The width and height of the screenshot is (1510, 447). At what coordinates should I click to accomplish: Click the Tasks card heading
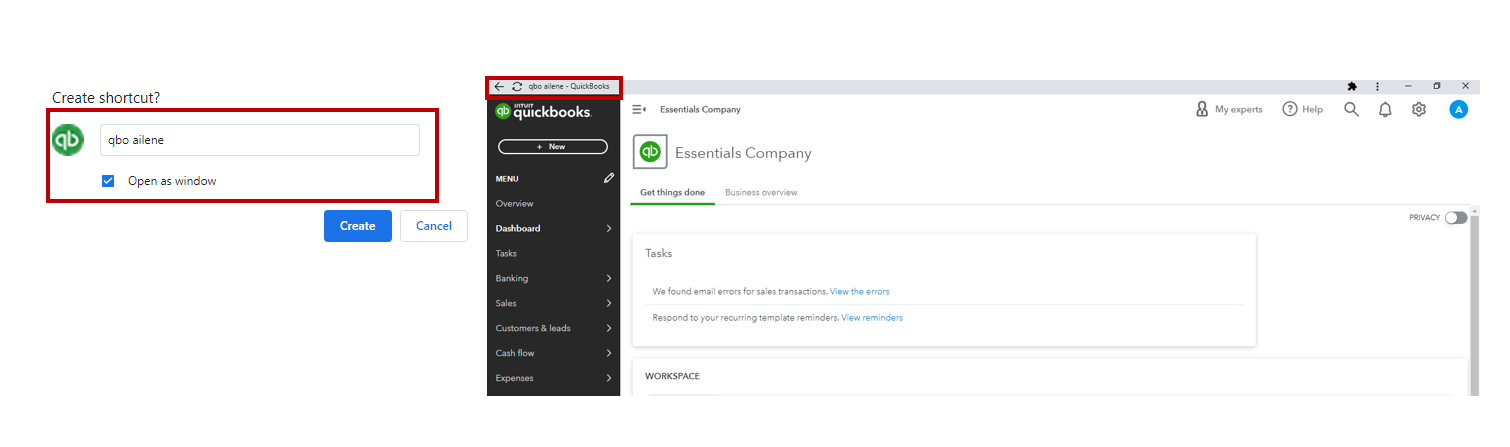(659, 253)
